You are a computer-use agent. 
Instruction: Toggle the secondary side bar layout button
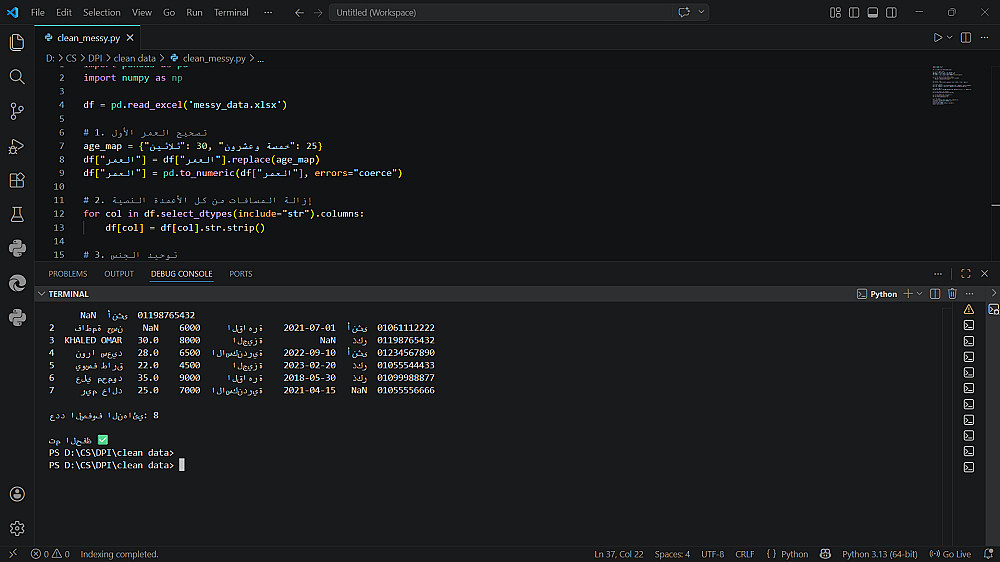pos(892,12)
